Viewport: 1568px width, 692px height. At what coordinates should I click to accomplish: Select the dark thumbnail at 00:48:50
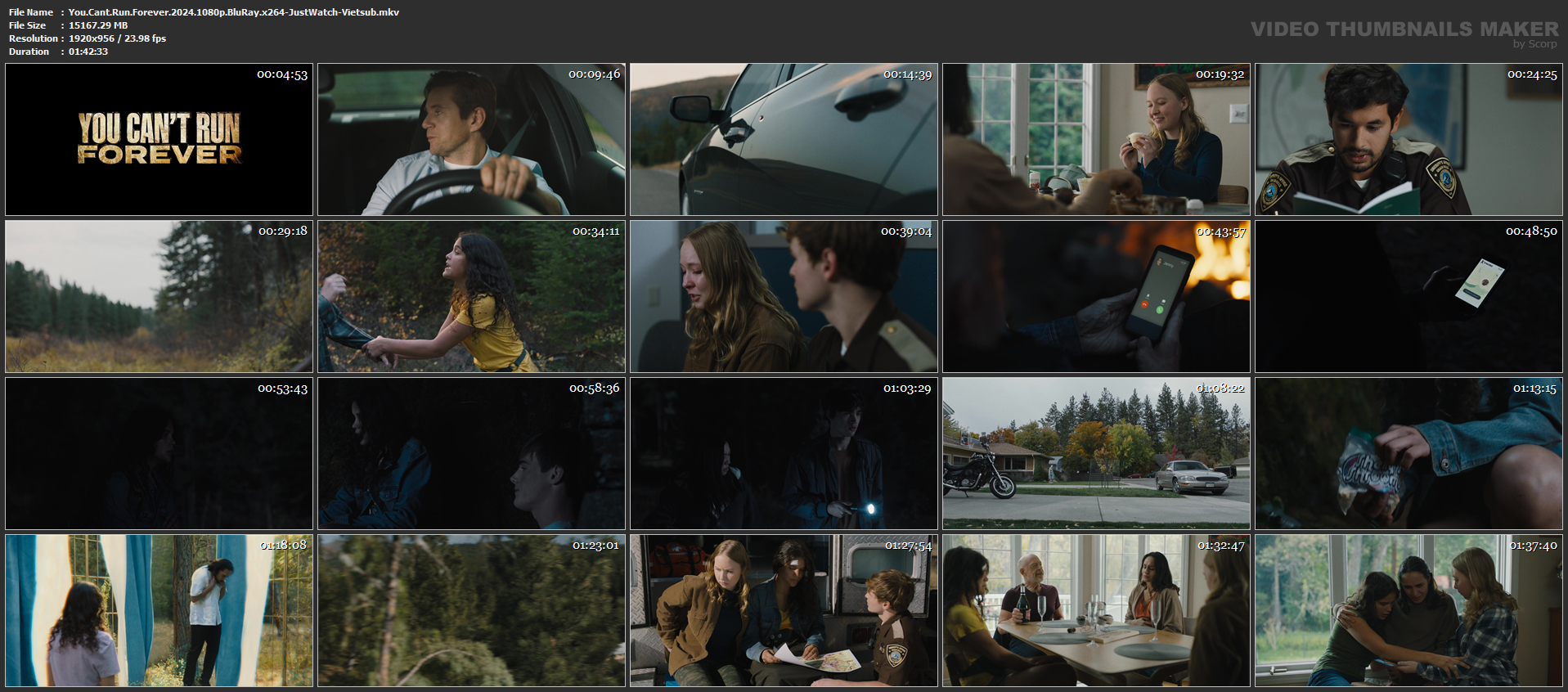[1409, 297]
